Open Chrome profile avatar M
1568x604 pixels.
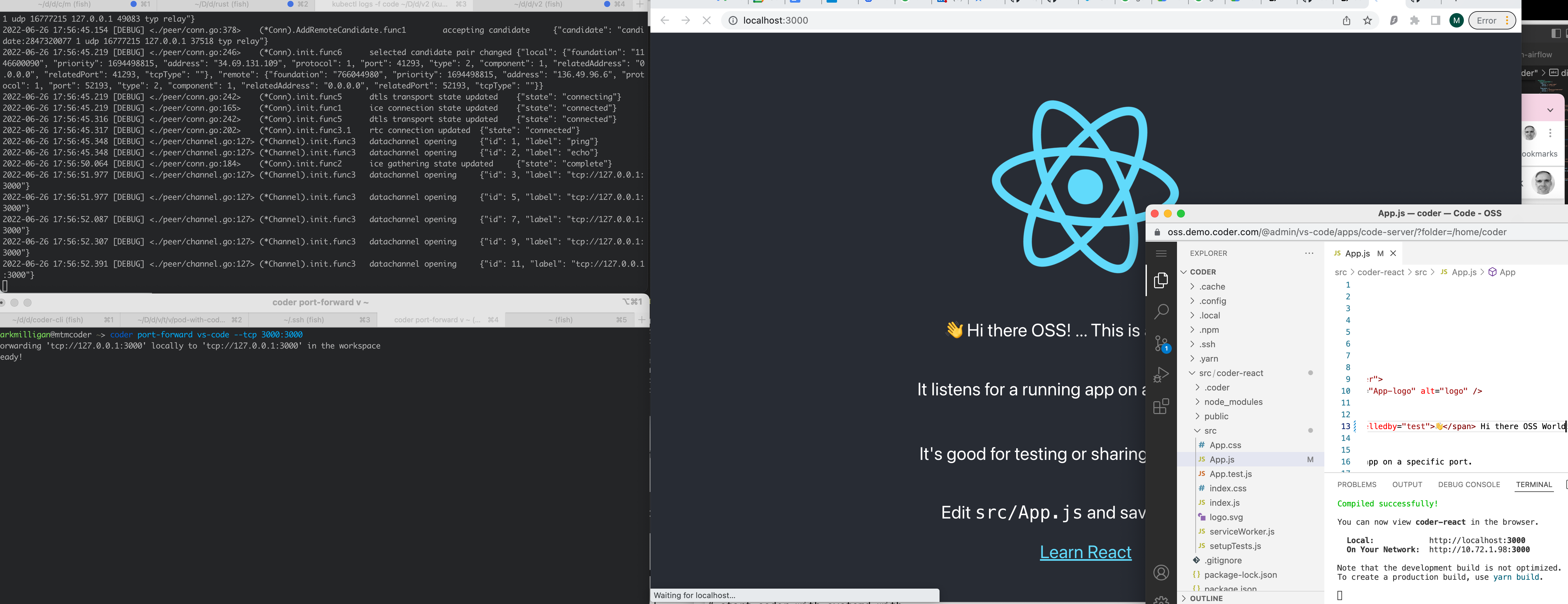click(1456, 21)
